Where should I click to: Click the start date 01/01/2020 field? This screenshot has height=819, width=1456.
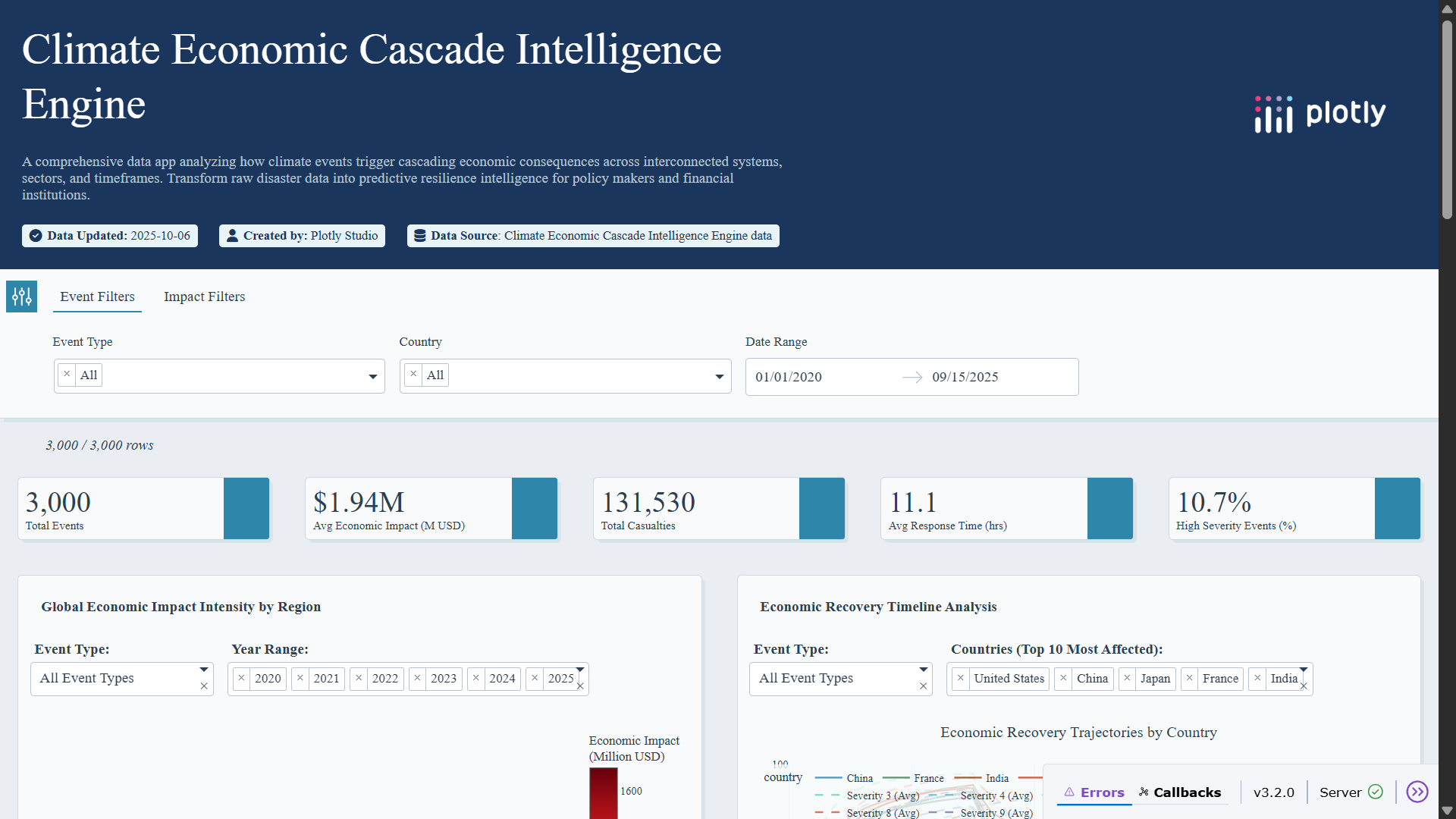tap(789, 377)
